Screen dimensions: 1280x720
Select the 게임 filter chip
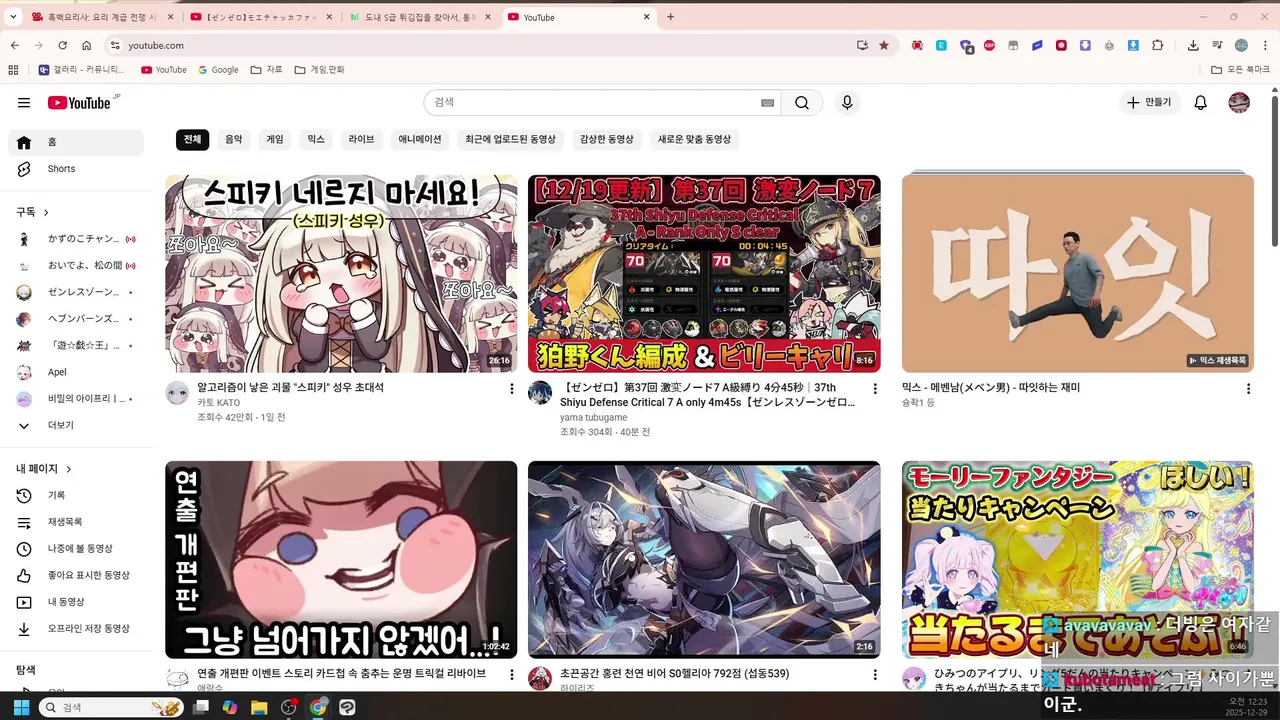tap(275, 140)
